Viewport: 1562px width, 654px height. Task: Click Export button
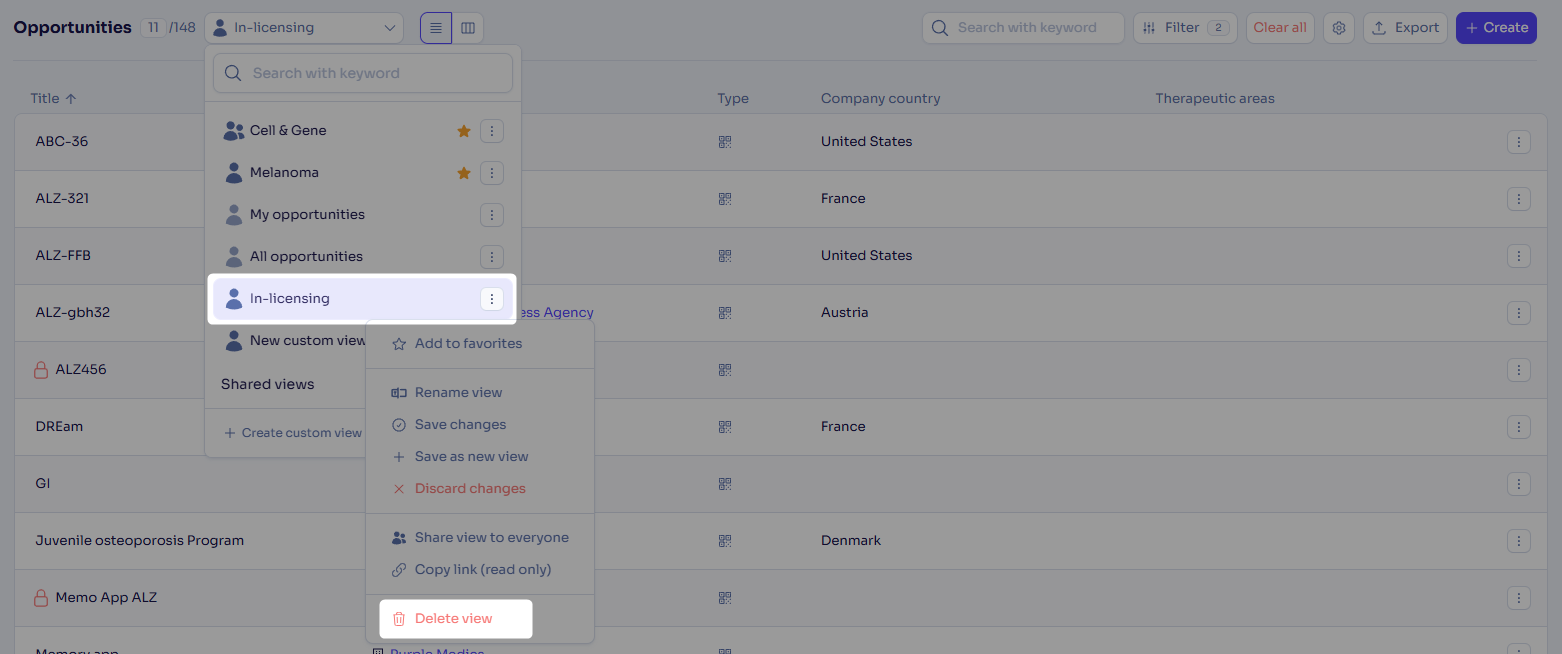point(1405,28)
